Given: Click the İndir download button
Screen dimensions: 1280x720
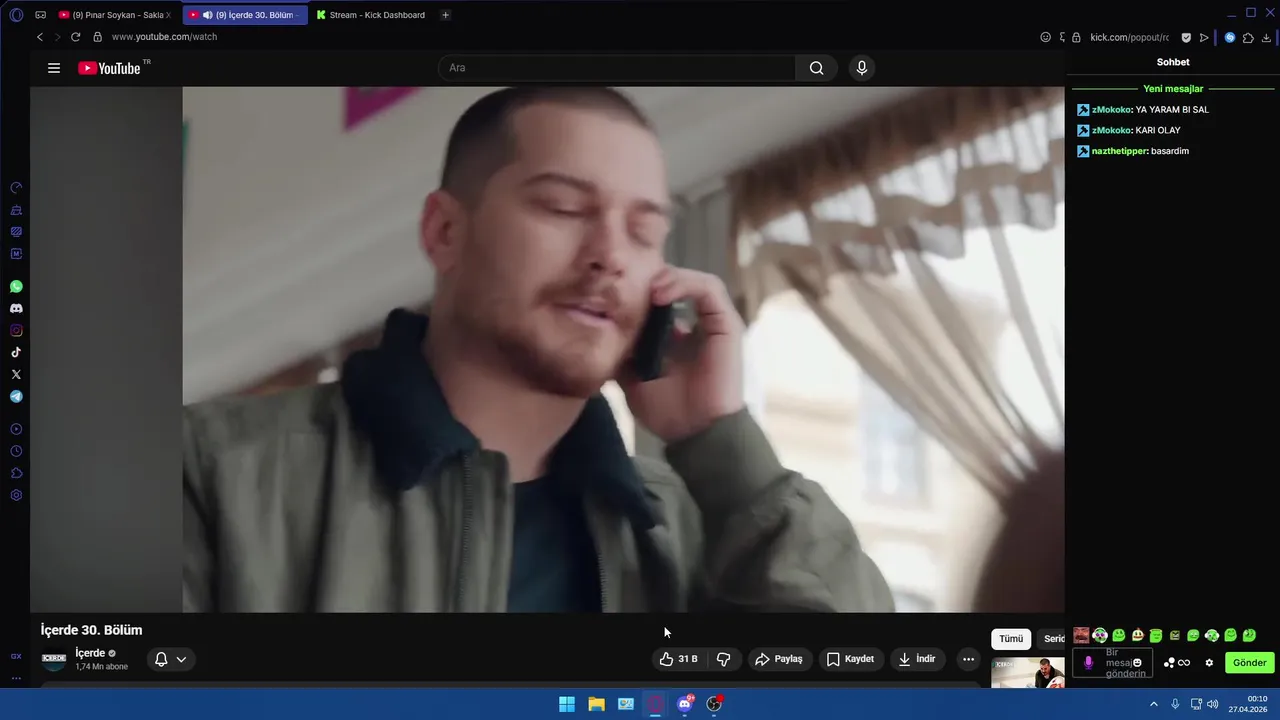Looking at the screenshot, I should pos(917,659).
